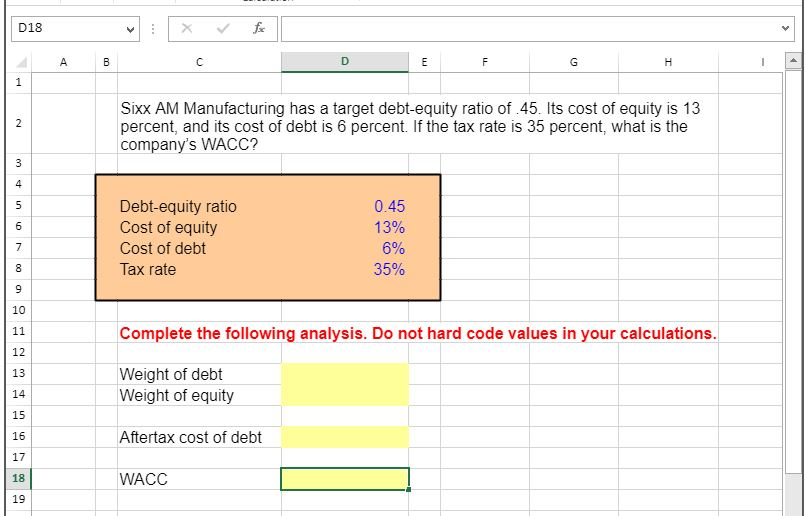Select the yellow Weight of equity answer cell
Image resolution: width=805 pixels, height=516 pixels.
[x=345, y=395]
